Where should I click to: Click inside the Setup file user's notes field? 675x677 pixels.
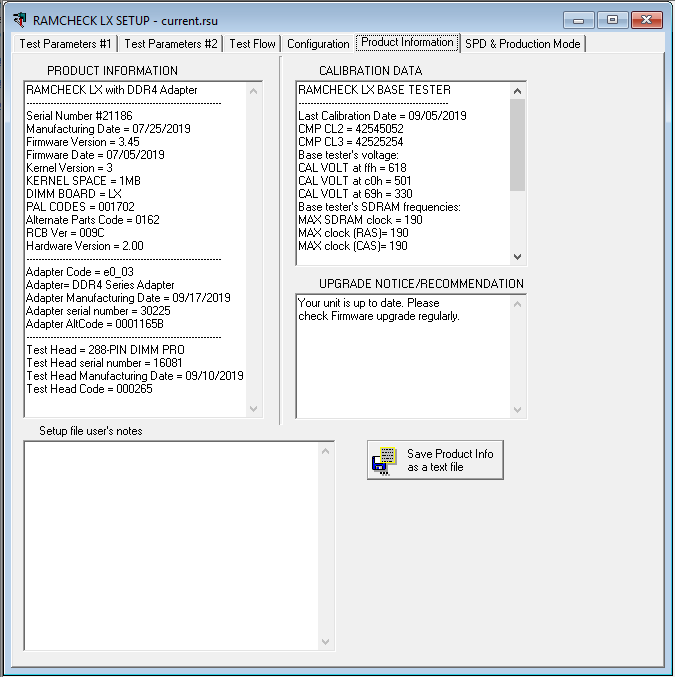tap(171, 546)
